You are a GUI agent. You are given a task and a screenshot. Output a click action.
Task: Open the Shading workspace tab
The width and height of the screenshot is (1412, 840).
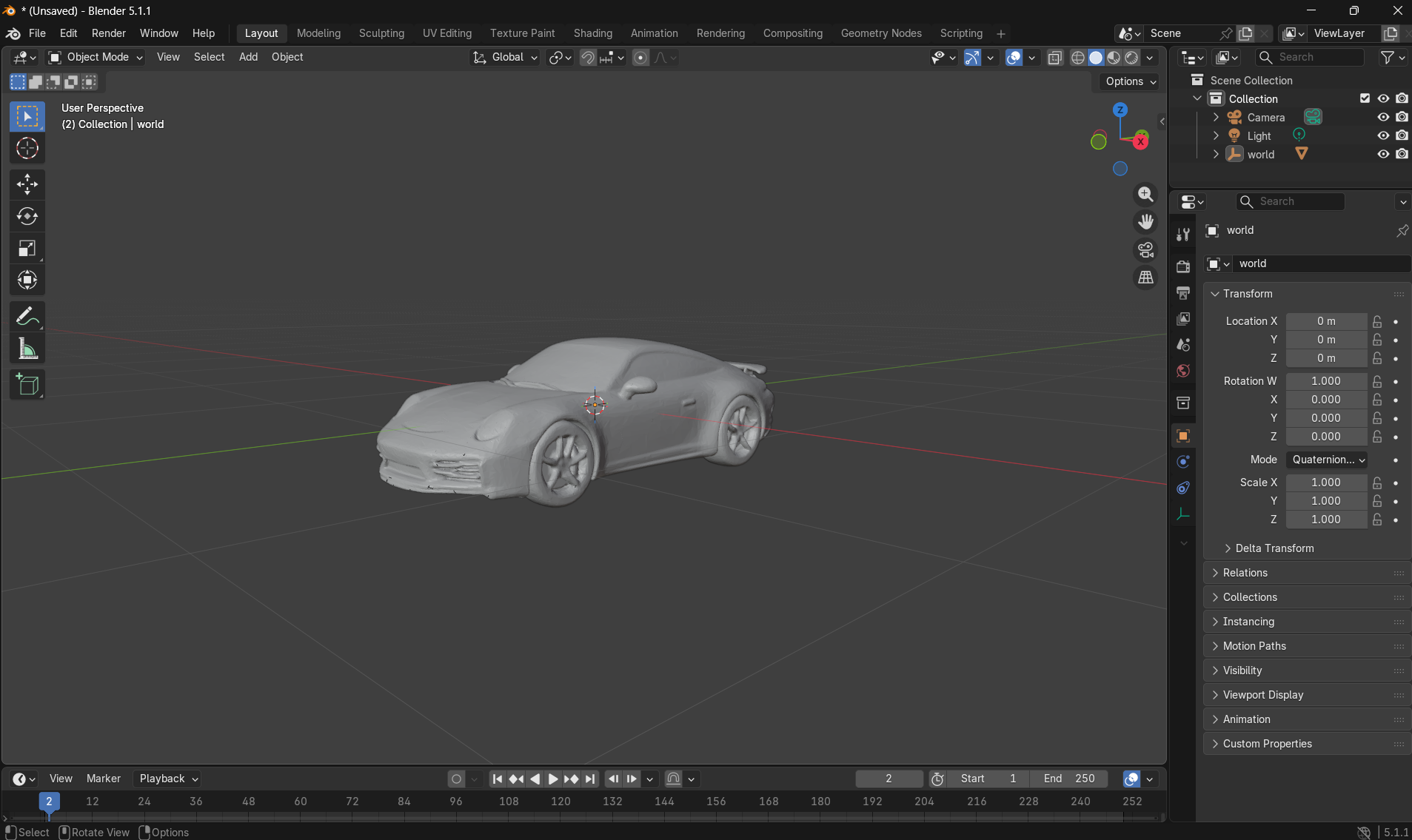(592, 33)
